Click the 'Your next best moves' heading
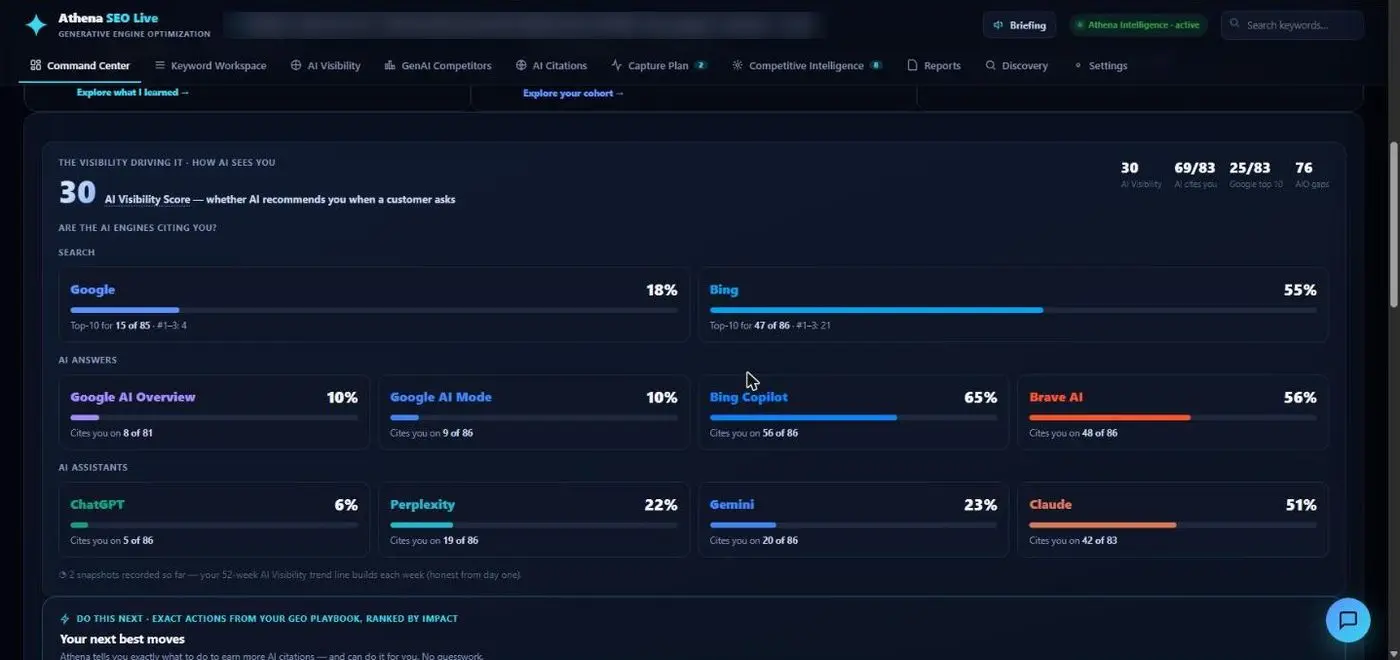The width and height of the screenshot is (1400, 660). (x=122, y=639)
